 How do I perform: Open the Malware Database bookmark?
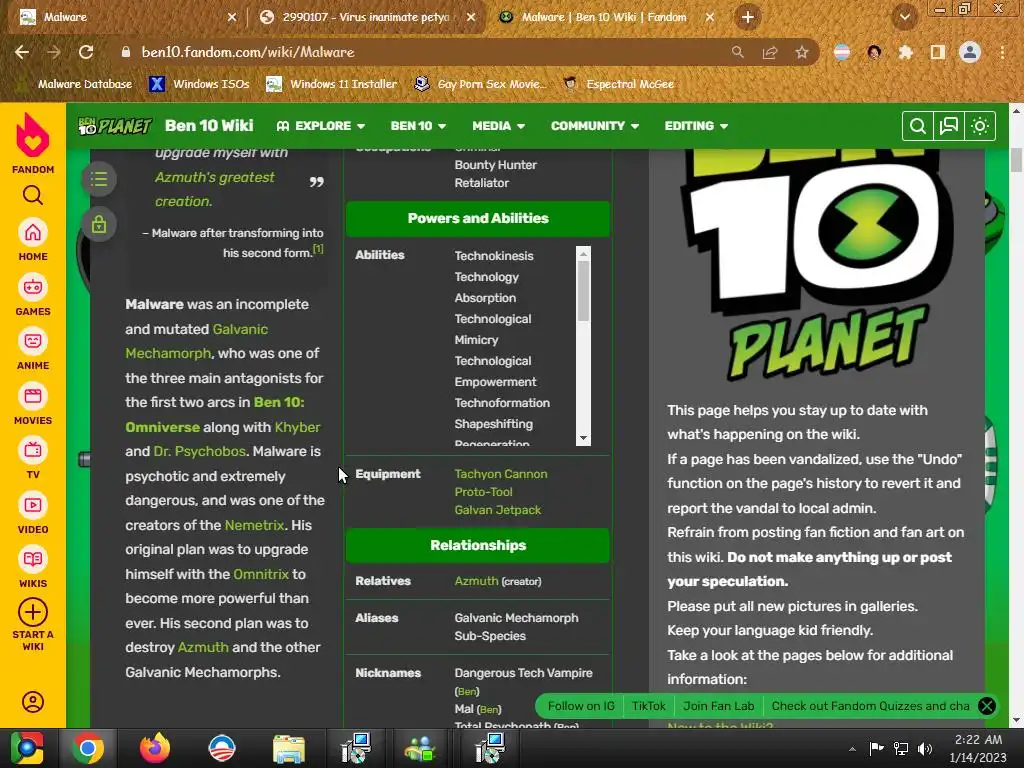pos(74,84)
